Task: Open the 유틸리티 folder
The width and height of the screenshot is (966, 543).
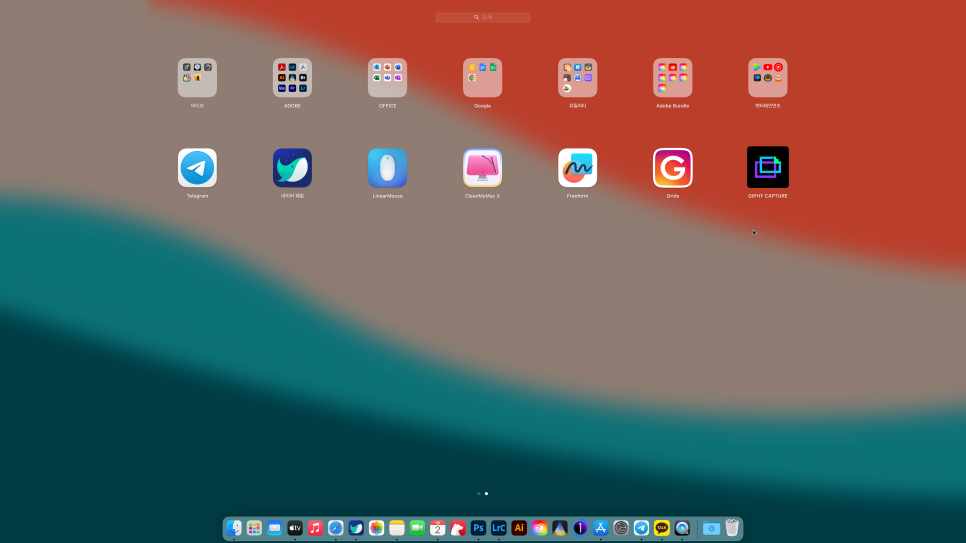Action: (577, 78)
